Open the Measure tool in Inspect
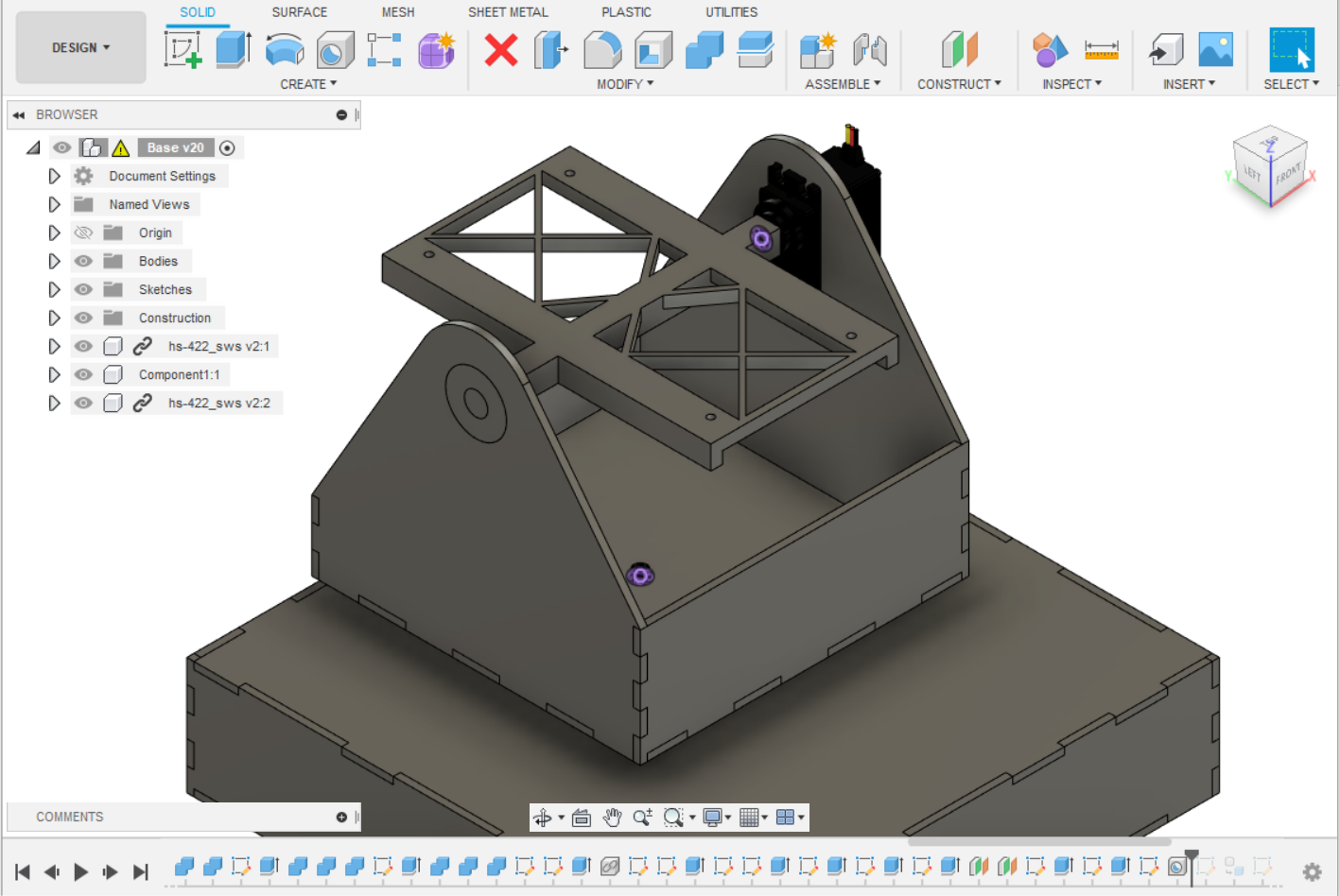The image size is (1340, 896). (1102, 49)
